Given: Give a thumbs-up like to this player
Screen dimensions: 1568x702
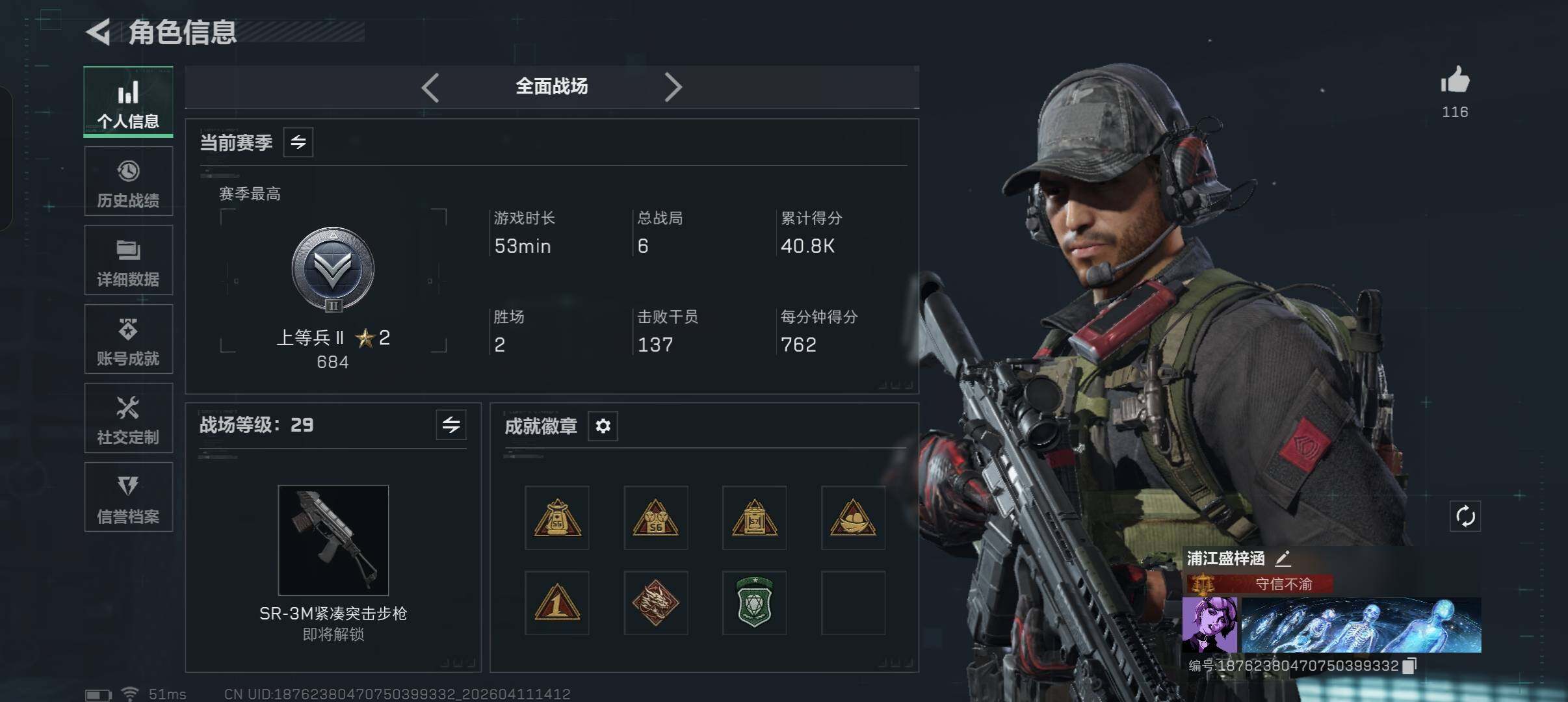Looking at the screenshot, I should click(1455, 81).
